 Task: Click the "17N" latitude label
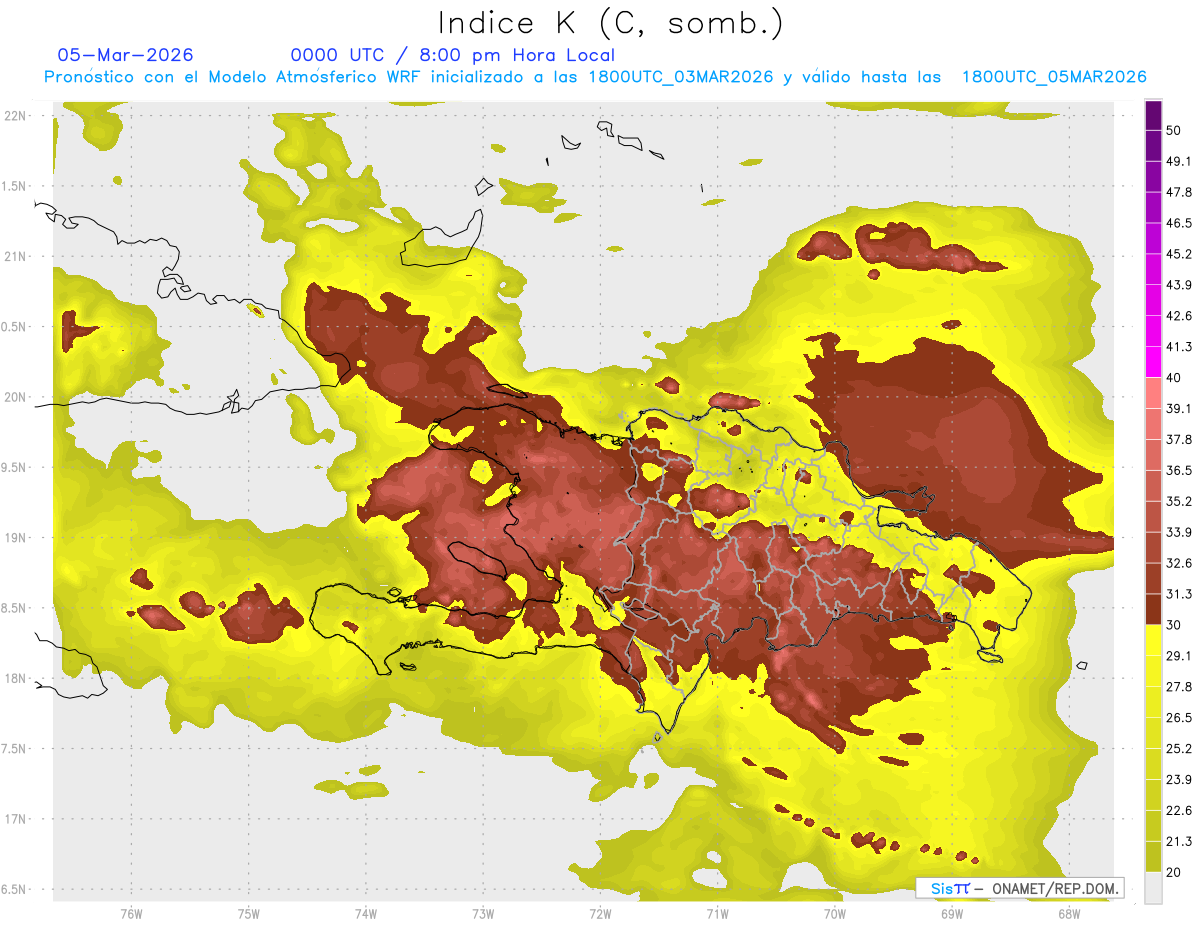(x=15, y=819)
